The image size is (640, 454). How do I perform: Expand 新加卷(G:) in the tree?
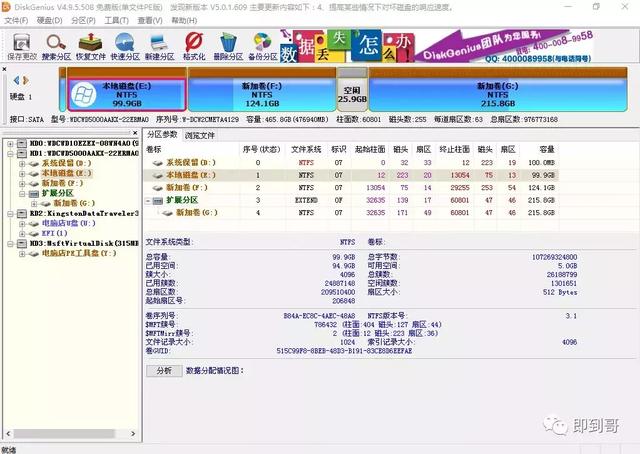(x=34, y=203)
